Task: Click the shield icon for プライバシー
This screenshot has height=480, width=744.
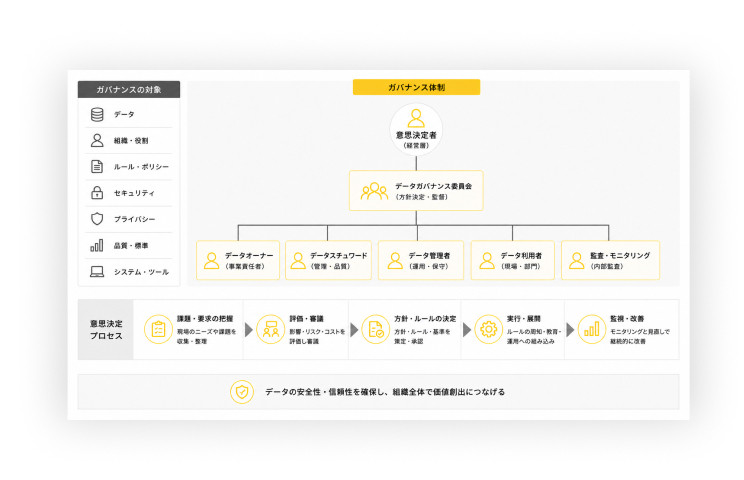Action: coord(97,219)
